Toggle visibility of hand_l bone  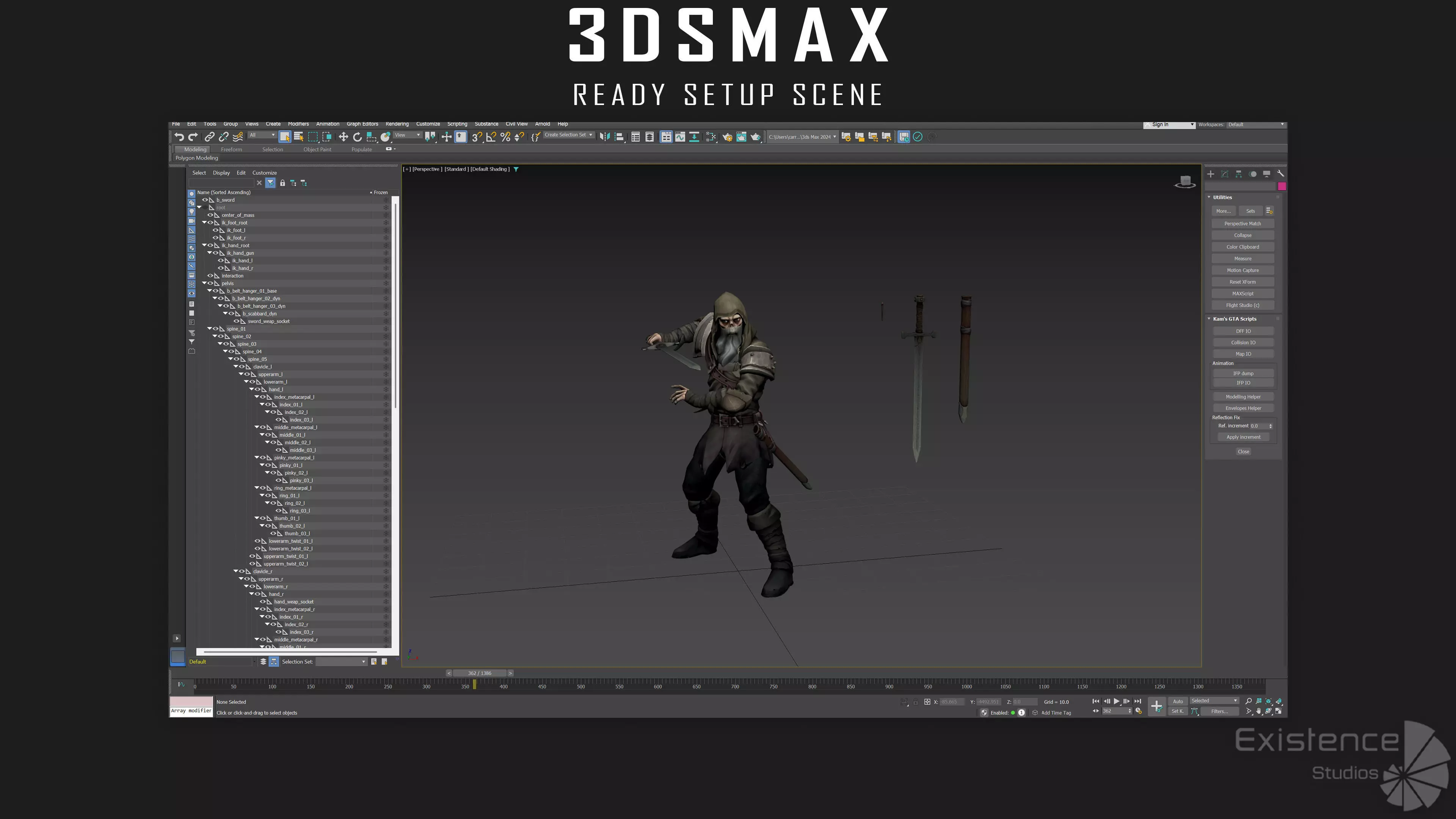(258, 389)
